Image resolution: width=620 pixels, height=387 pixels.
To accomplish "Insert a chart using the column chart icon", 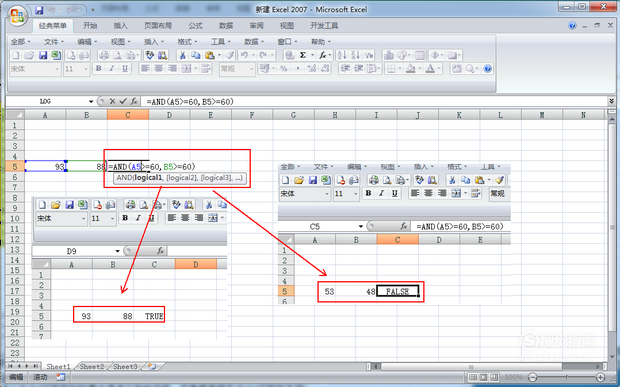I will [x=389, y=55].
